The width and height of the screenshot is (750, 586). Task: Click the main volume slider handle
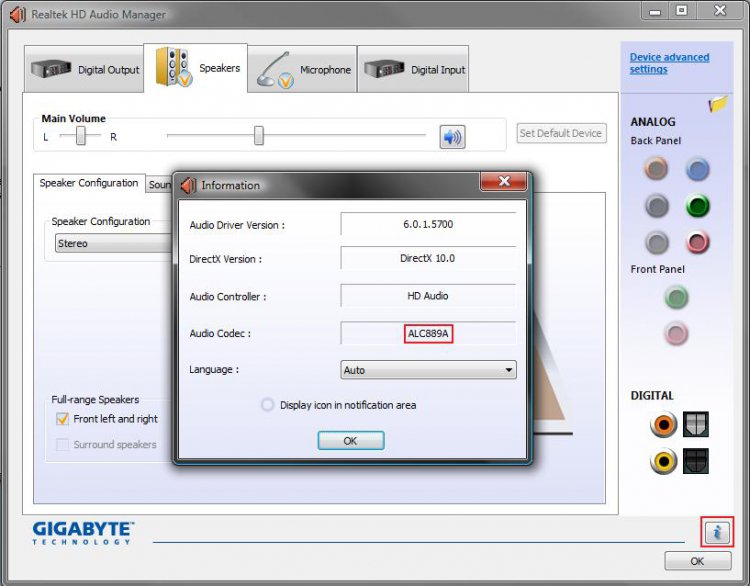(x=259, y=135)
